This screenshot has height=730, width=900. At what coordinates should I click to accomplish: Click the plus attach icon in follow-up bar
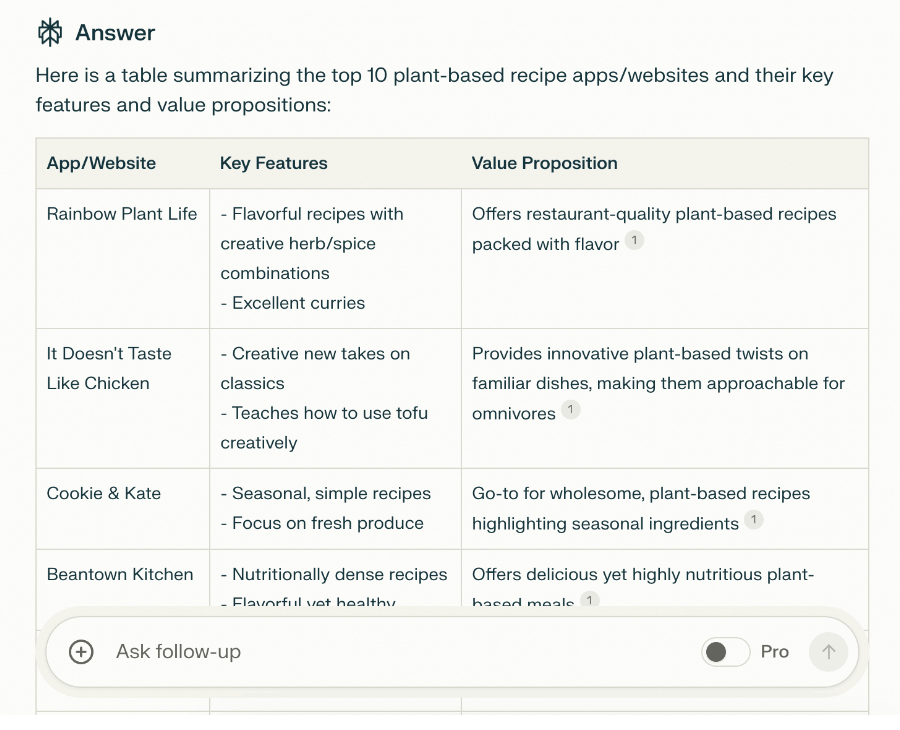(81, 652)
